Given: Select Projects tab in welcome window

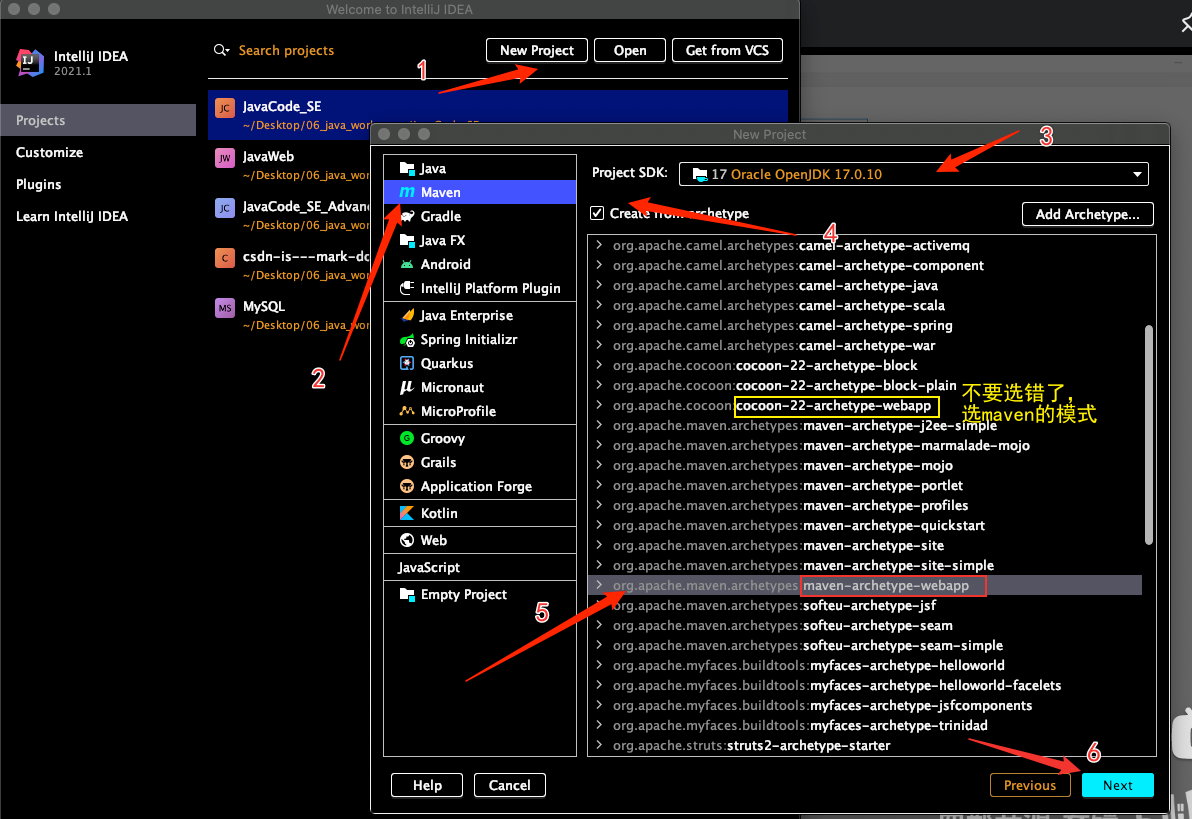Looking at the screenshot, I should tap(98, 120).
